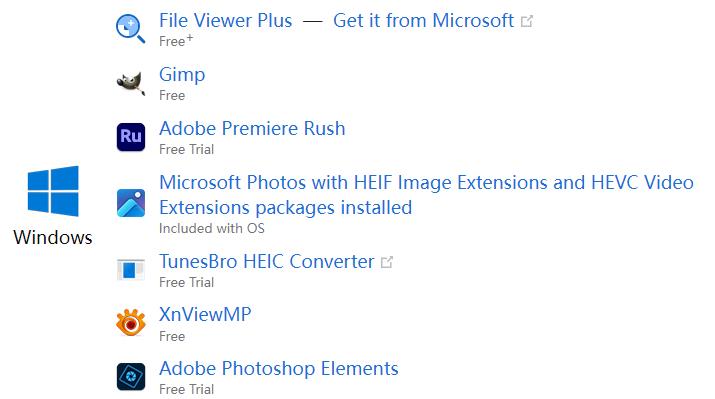
Task: Click the Adobe Photoshop Elements icon
Action: point(131,377)
